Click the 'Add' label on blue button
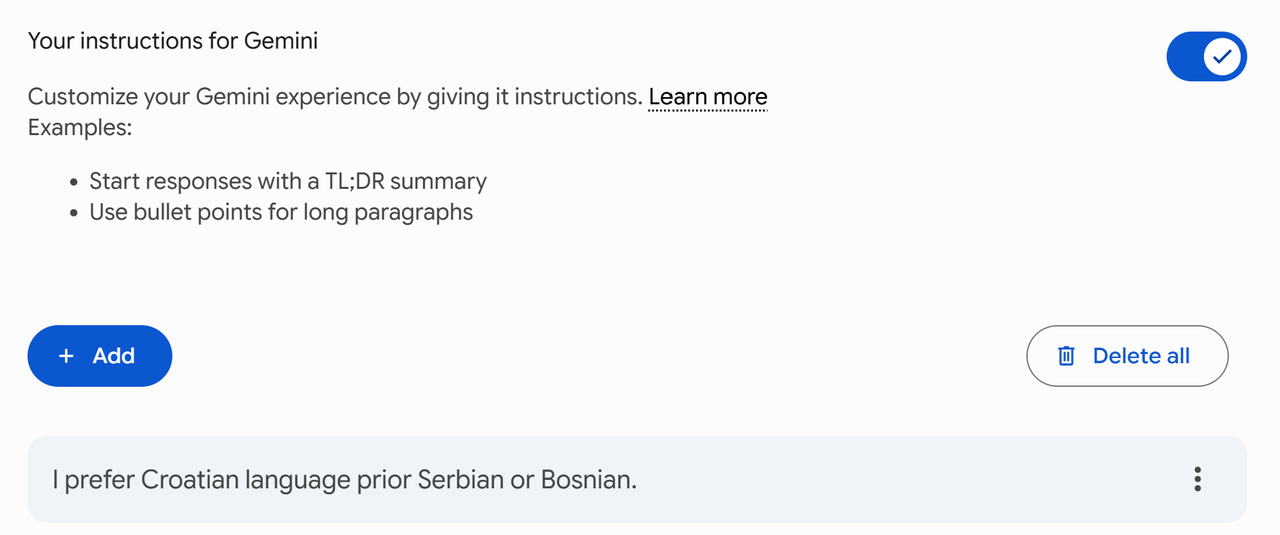1280x535 pixels. pyautogui.click(x=114, y=356)
